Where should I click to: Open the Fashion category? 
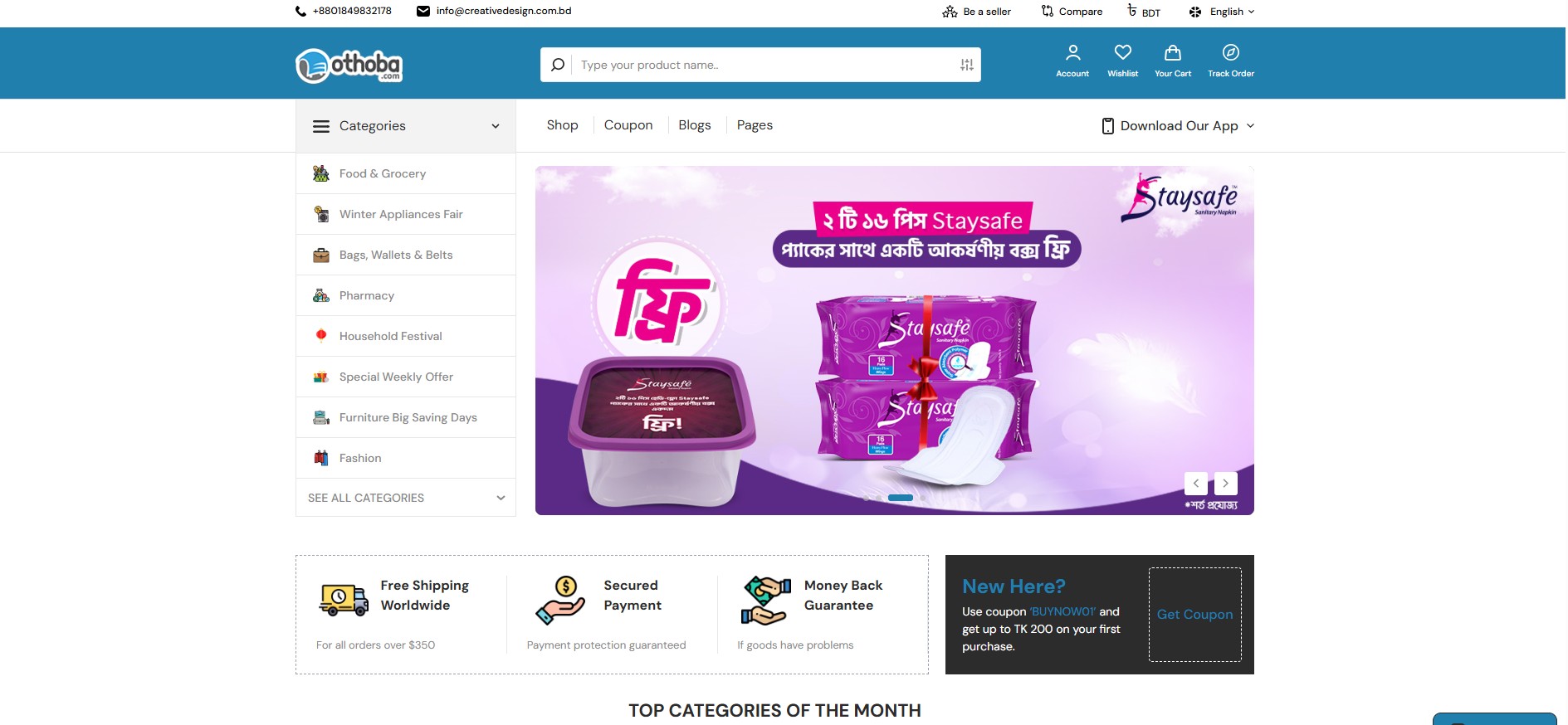406,458
